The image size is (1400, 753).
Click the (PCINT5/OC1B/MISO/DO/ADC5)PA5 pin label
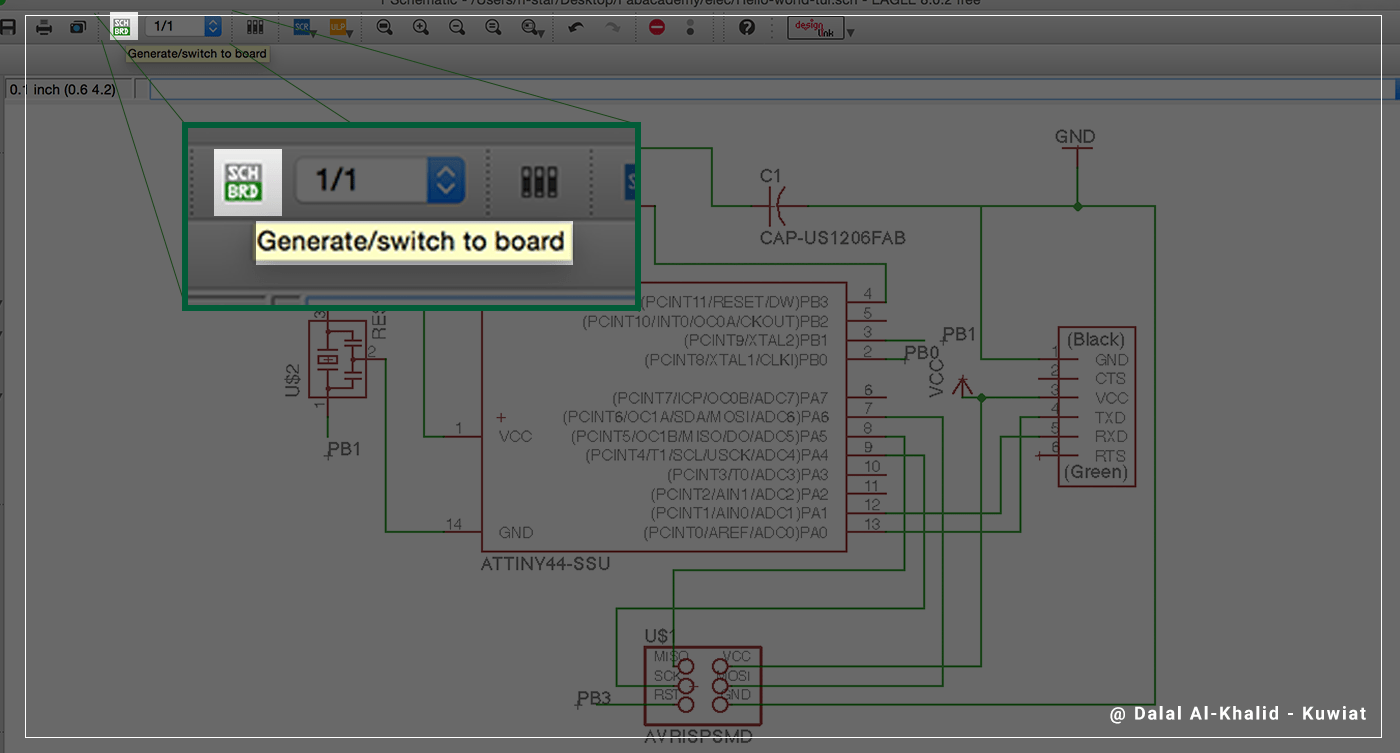(x=699, y=437)
